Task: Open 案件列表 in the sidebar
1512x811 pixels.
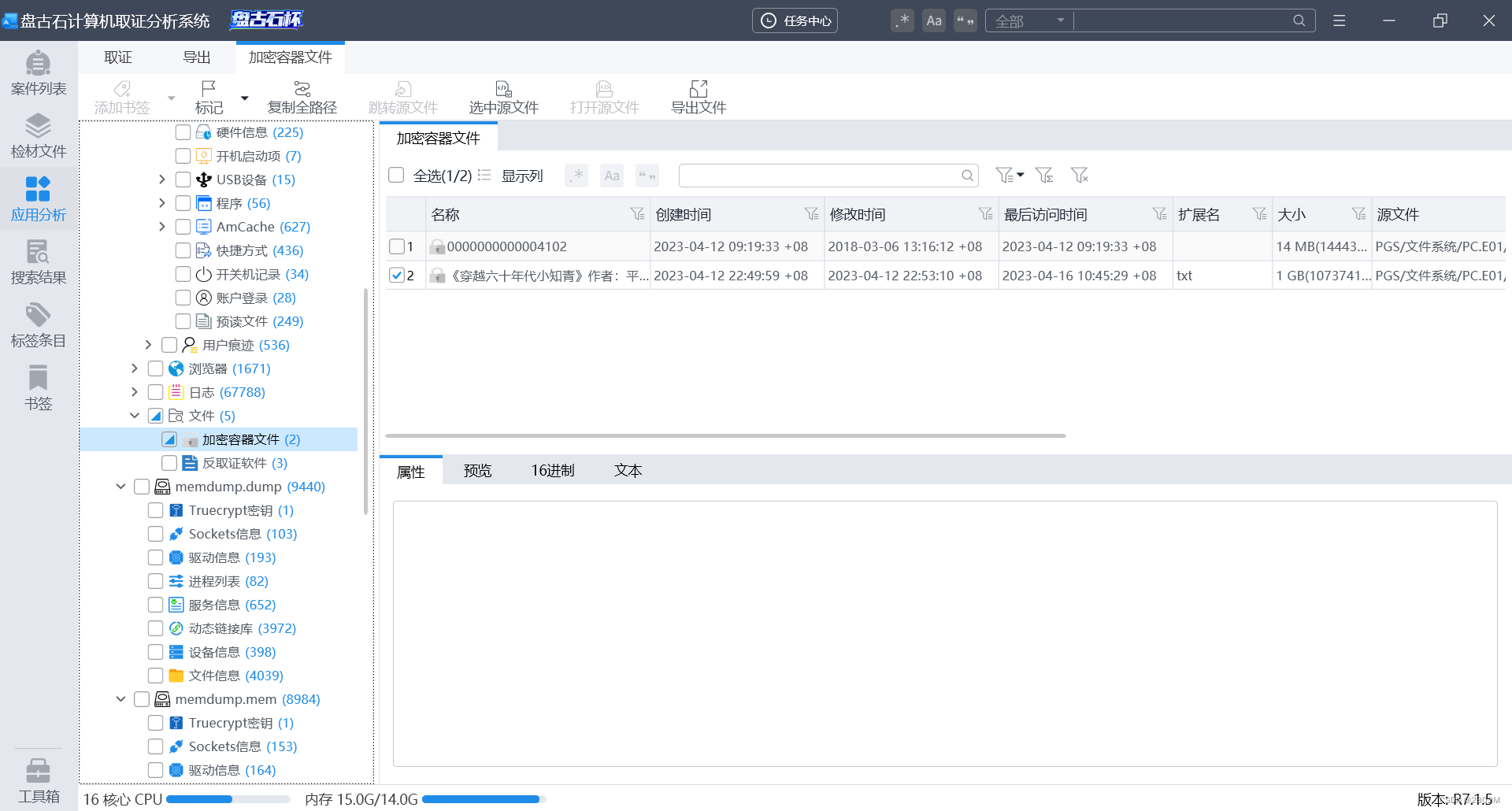Action: [x=38, y=72]
